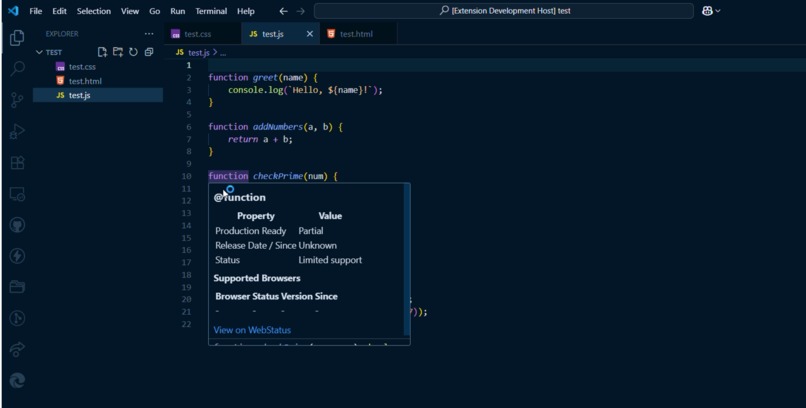Open test.css in the Explorer tree

(x=82, y=67)
